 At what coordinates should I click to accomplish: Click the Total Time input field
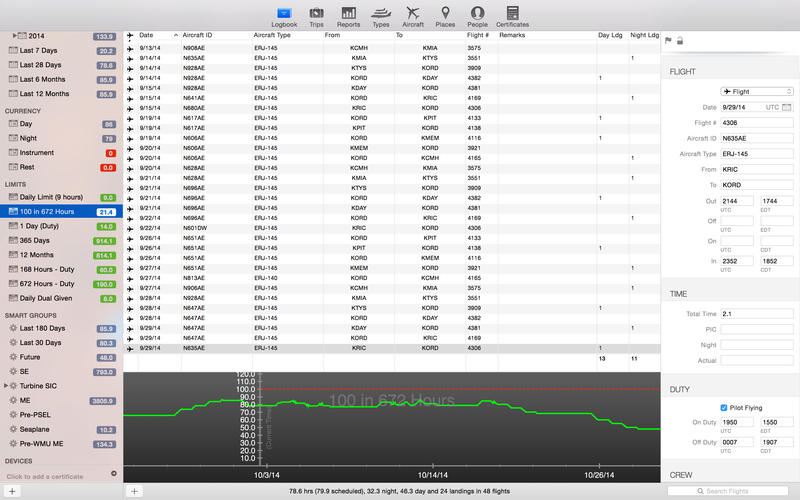click(x=756, y=314)
